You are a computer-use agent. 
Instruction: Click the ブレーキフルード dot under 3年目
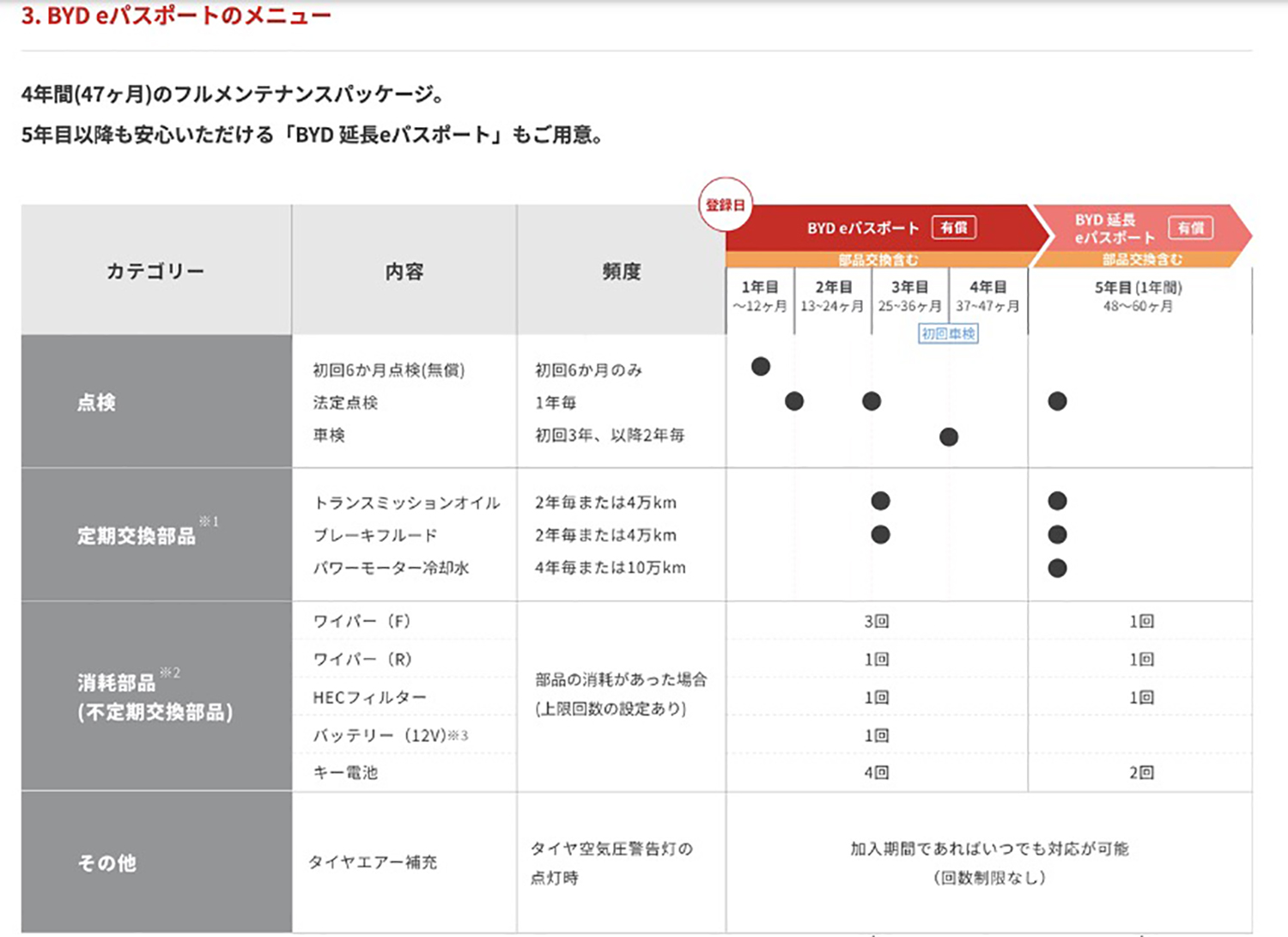point(880,534)
